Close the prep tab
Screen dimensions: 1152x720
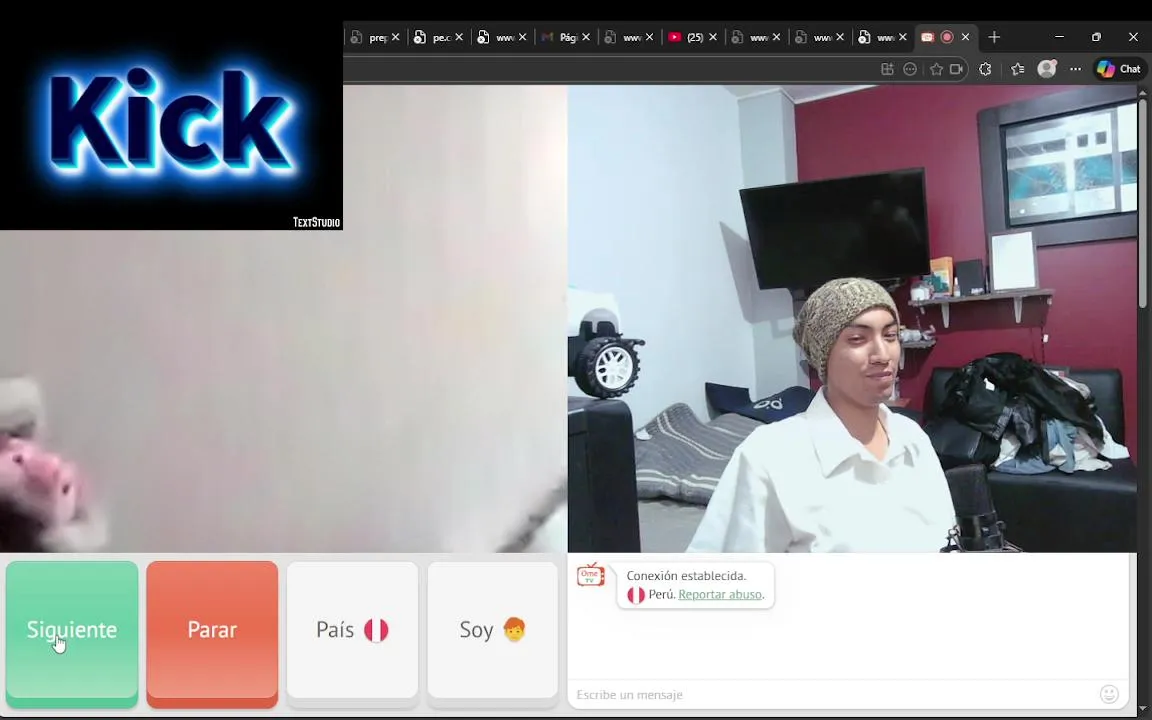click(x=395, y=37)
